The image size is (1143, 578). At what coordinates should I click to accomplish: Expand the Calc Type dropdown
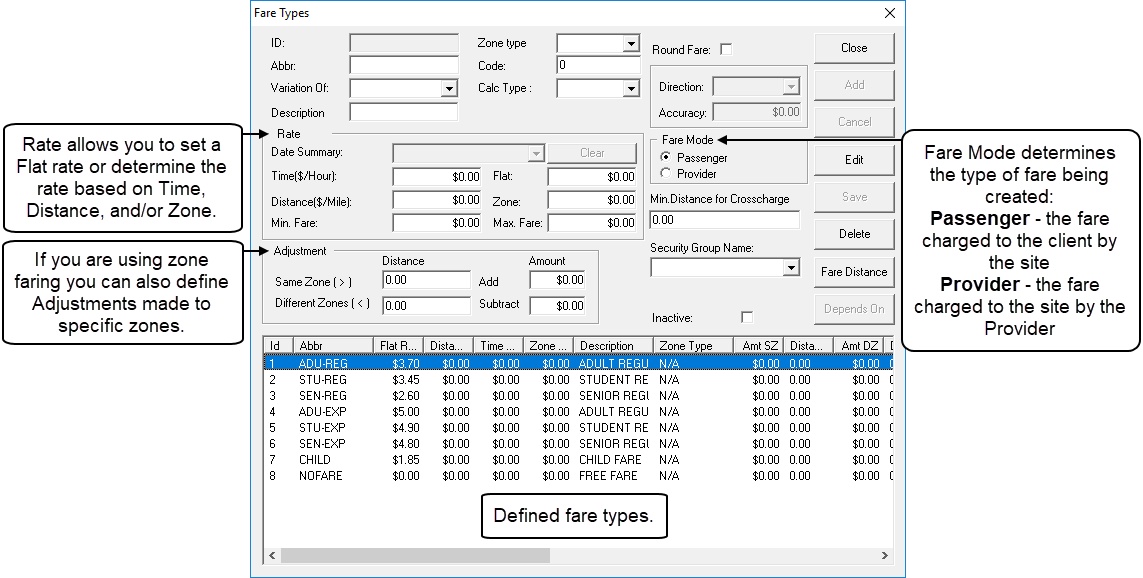tap(631, 88)
